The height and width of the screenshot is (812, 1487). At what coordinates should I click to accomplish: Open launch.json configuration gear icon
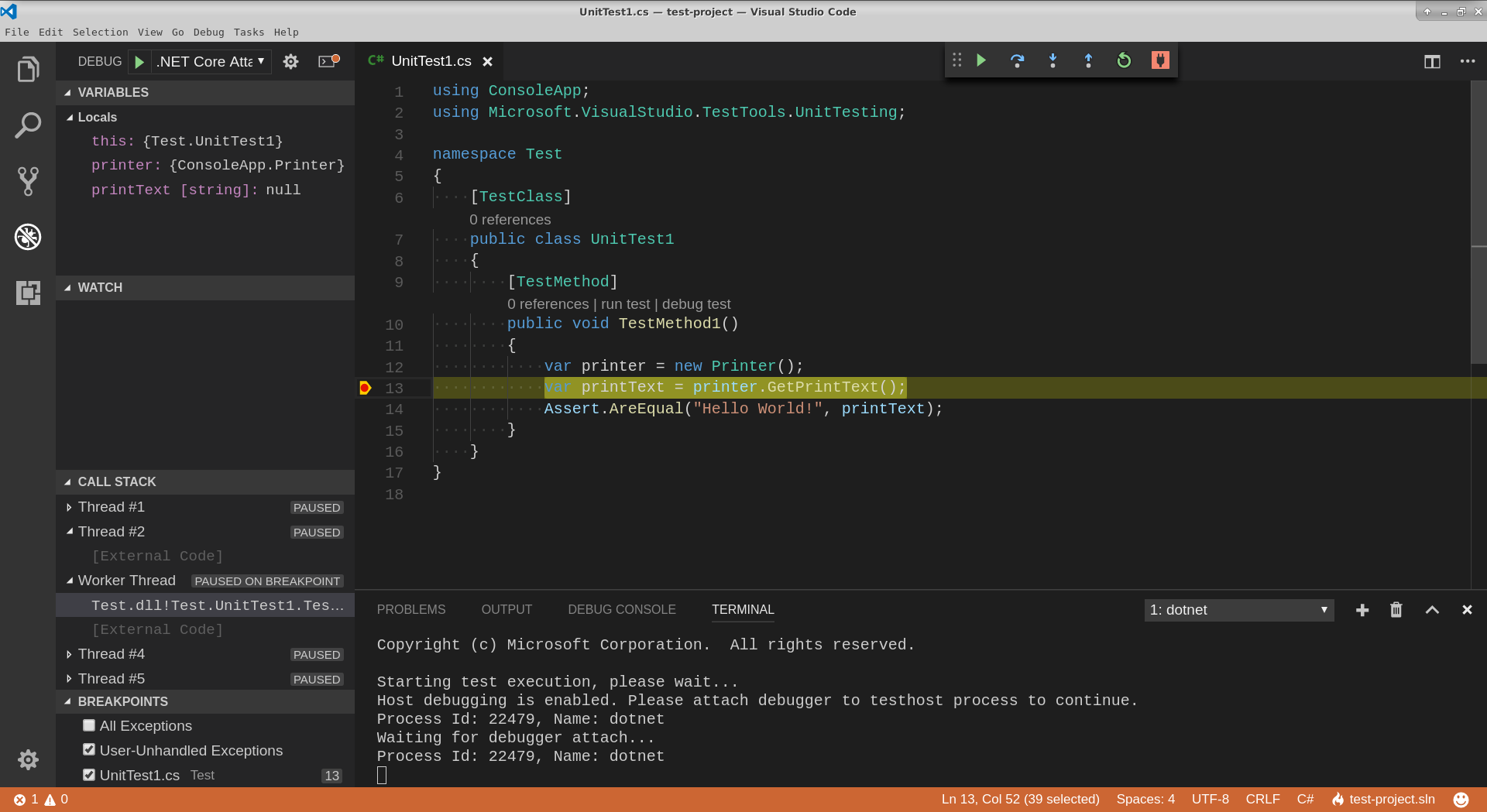pyautogui.click(x=290, y=62)
